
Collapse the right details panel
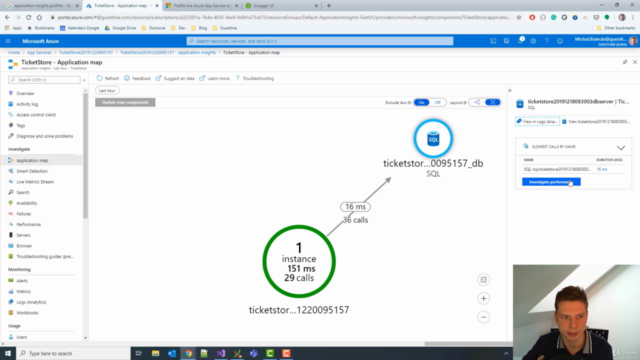[x=510, y=91]
